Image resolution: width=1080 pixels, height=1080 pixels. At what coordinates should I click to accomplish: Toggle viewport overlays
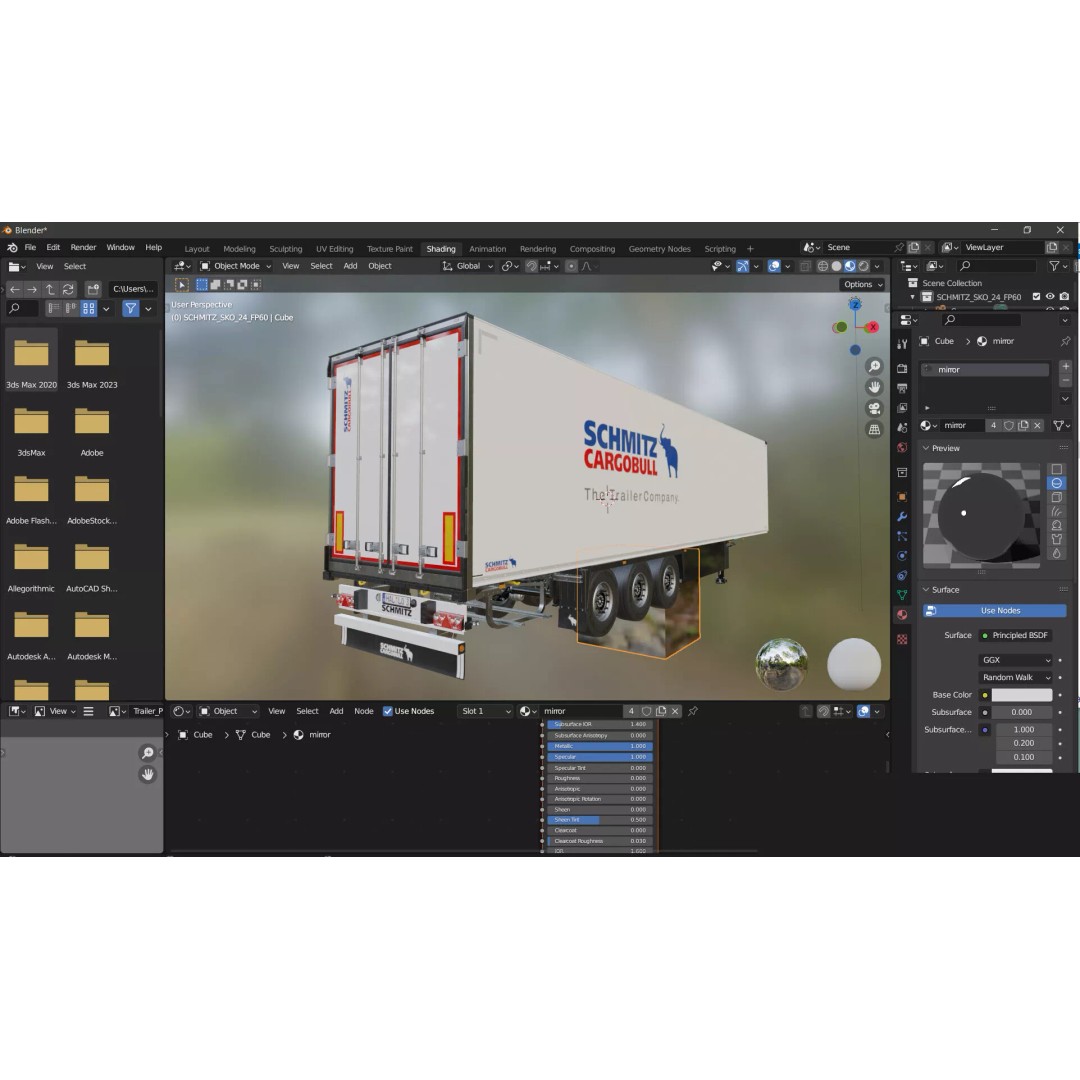(774, 266)
